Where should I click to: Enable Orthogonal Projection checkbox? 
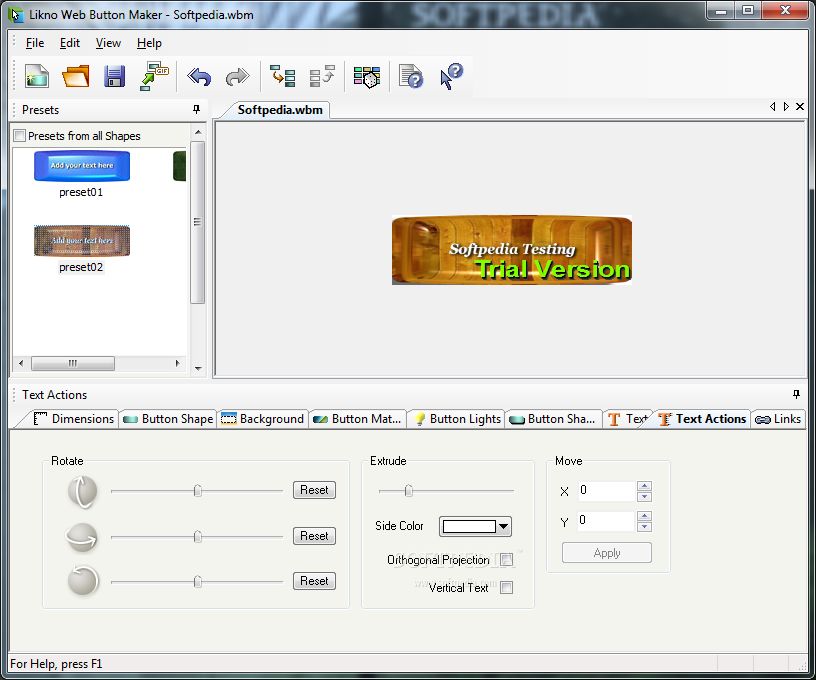coord(506,560)
